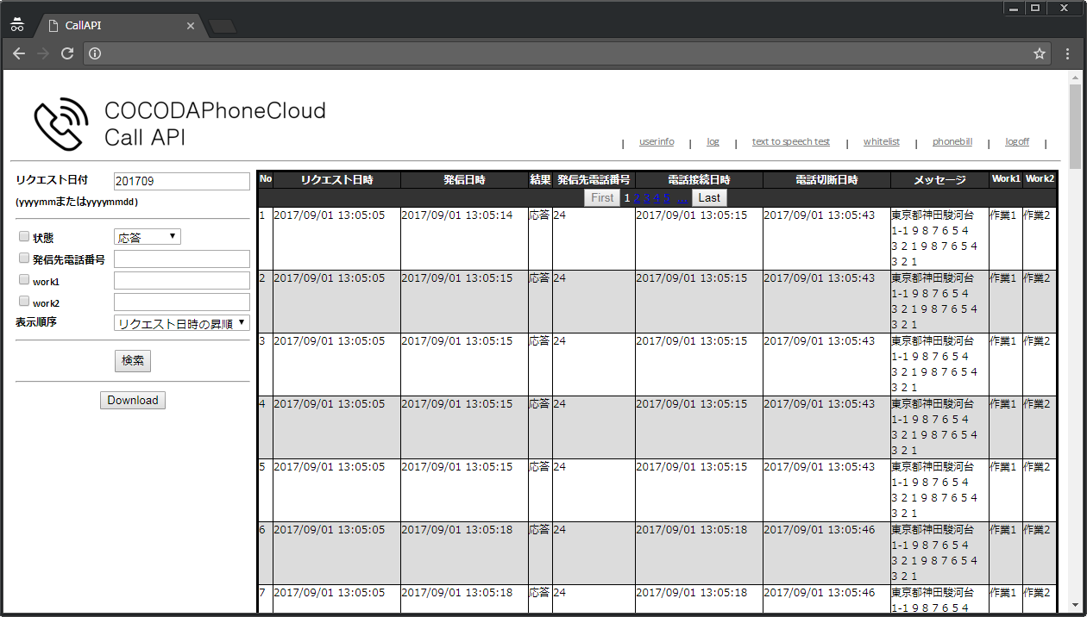Click row 7 発信日時 cell 13:05:18
This screenshot has width=1087, height=617.
(464, 599)
